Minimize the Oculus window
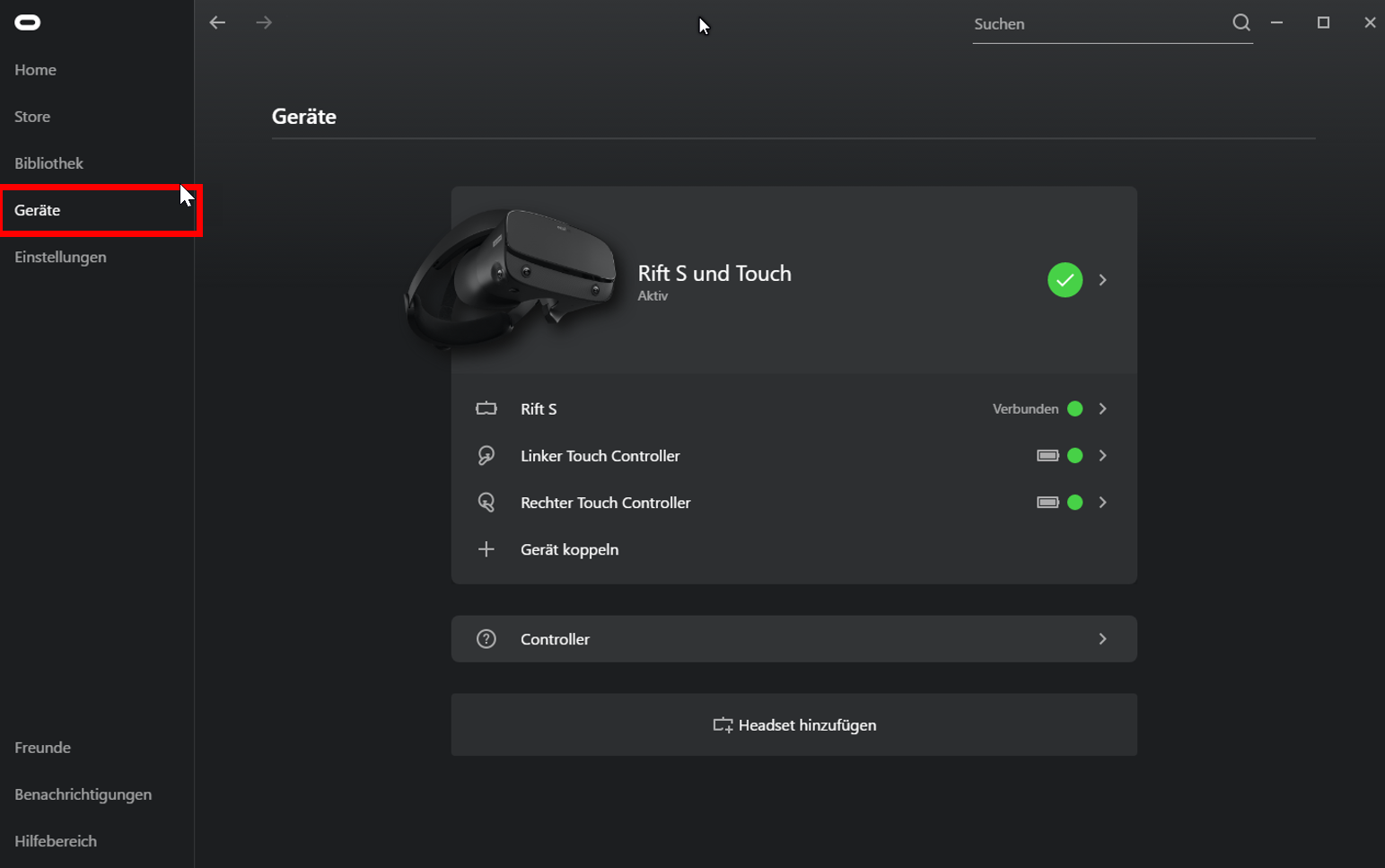This screenshot has height=868, width=1385. click(x=1276, y=22)
